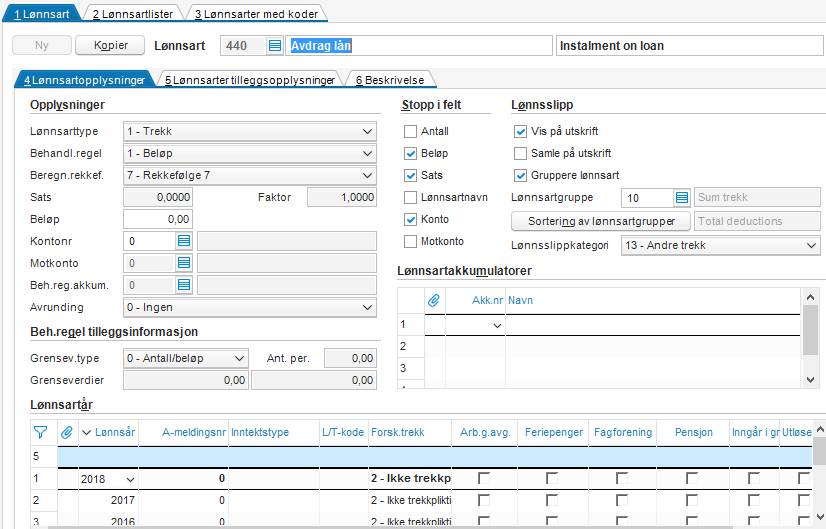Check Arb.g.avg. box for the 2018 row
Image resolution: width=826 pixels, height=529 pixels.
(x=484, y=478)
